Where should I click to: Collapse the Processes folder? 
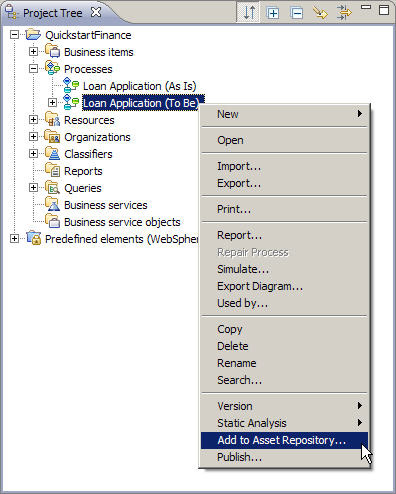coord(33,68)
